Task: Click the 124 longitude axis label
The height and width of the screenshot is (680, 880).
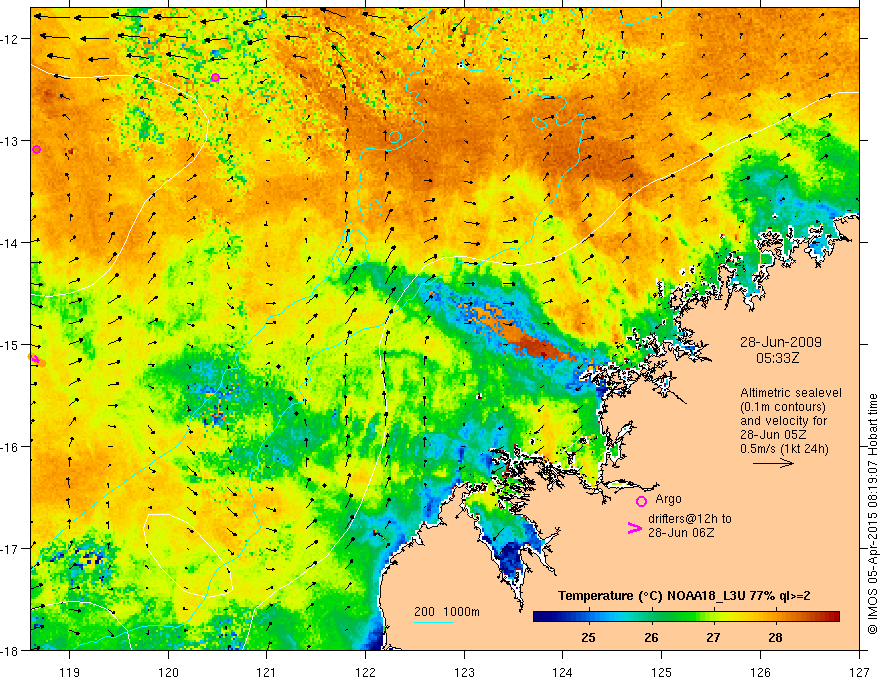Action: coord(563,672)
